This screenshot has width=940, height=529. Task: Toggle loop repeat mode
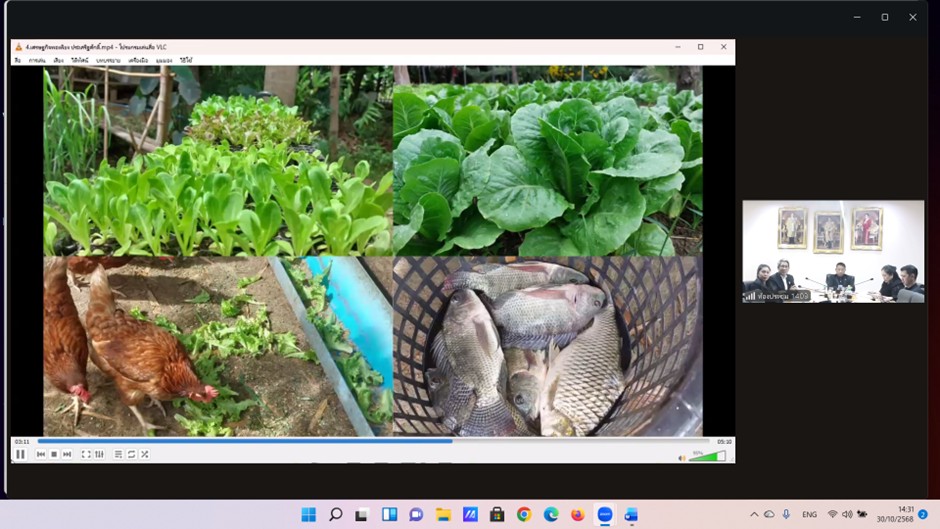pos(131,454)
